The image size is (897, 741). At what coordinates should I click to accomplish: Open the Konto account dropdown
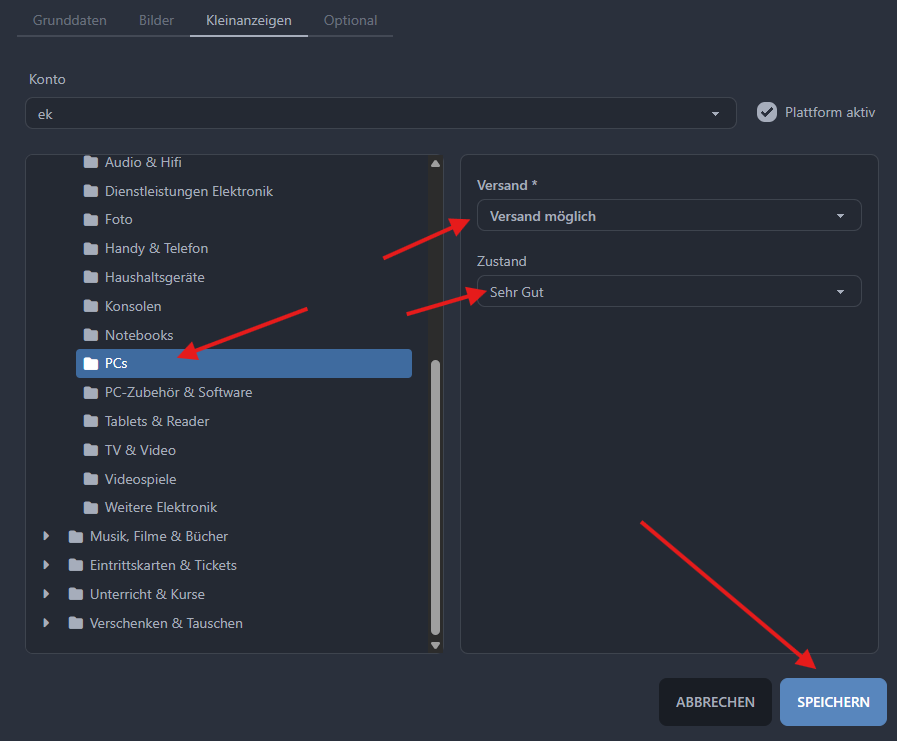coord(380,114)
